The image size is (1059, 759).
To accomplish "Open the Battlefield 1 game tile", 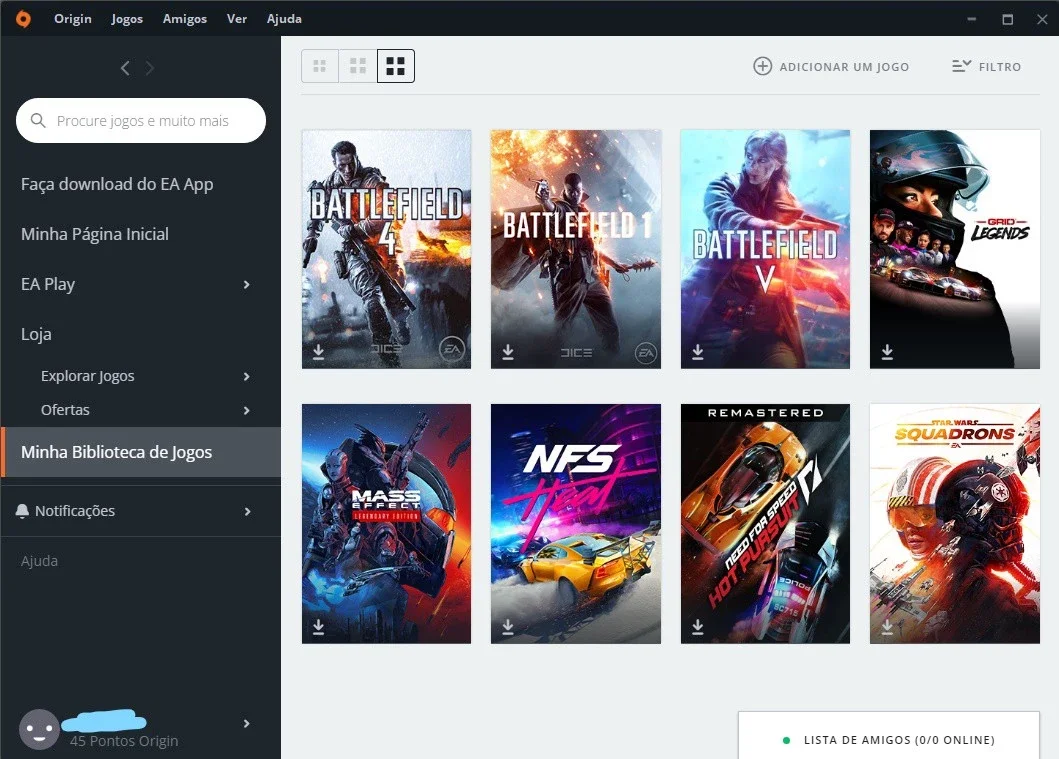I will (576, 249).
